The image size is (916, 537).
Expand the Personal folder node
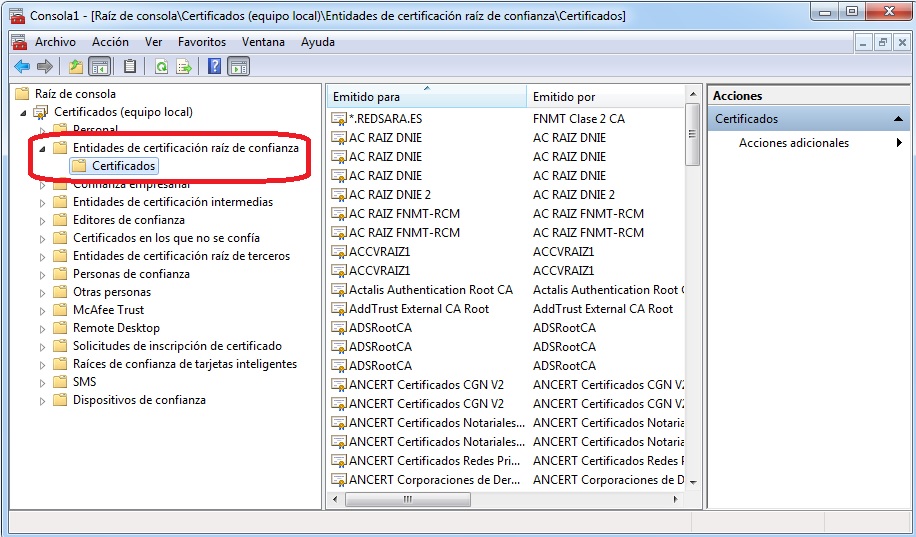pyautogui.click(x=42, y=130)
